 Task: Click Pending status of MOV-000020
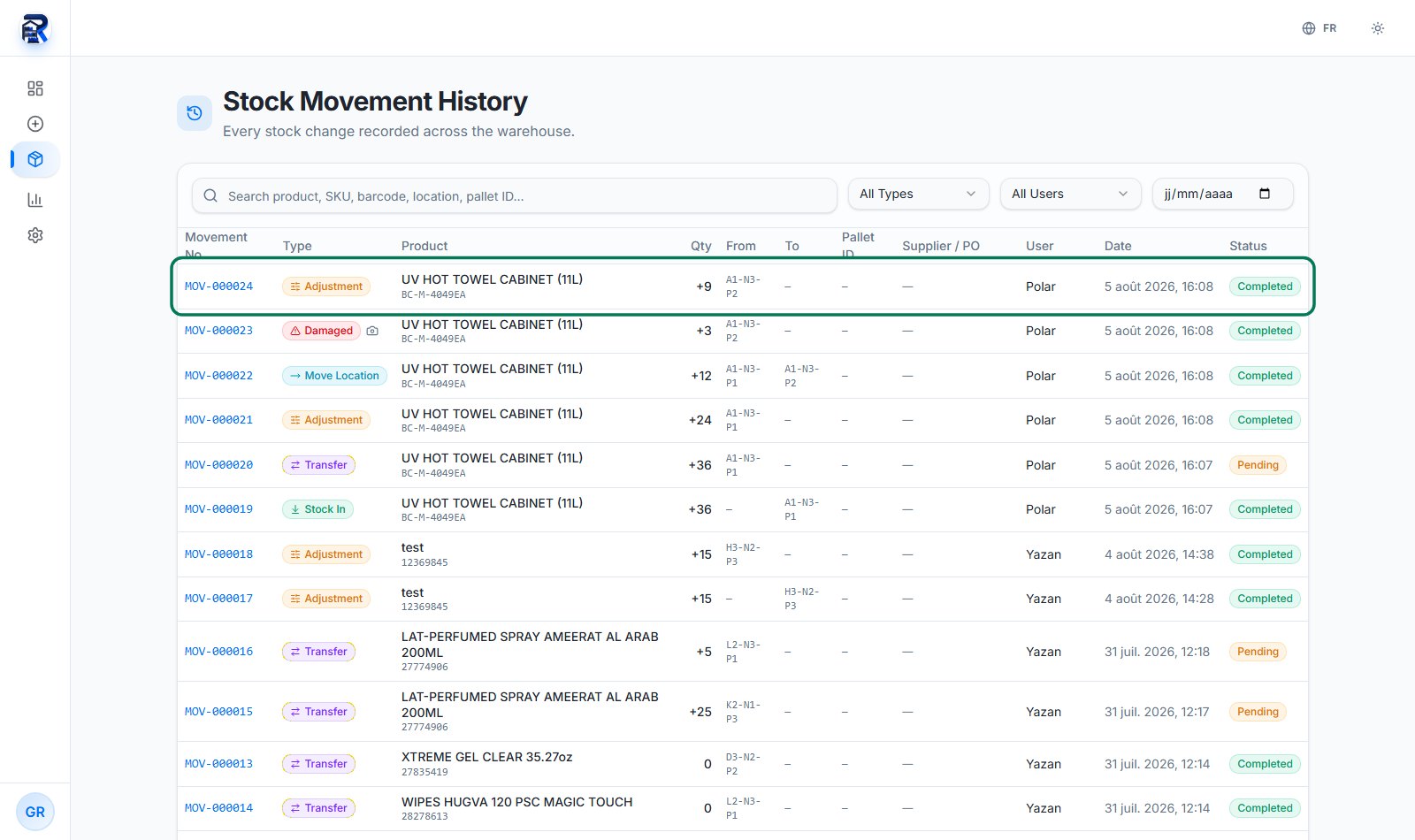pyautogui.click(x=1258, y=465)
